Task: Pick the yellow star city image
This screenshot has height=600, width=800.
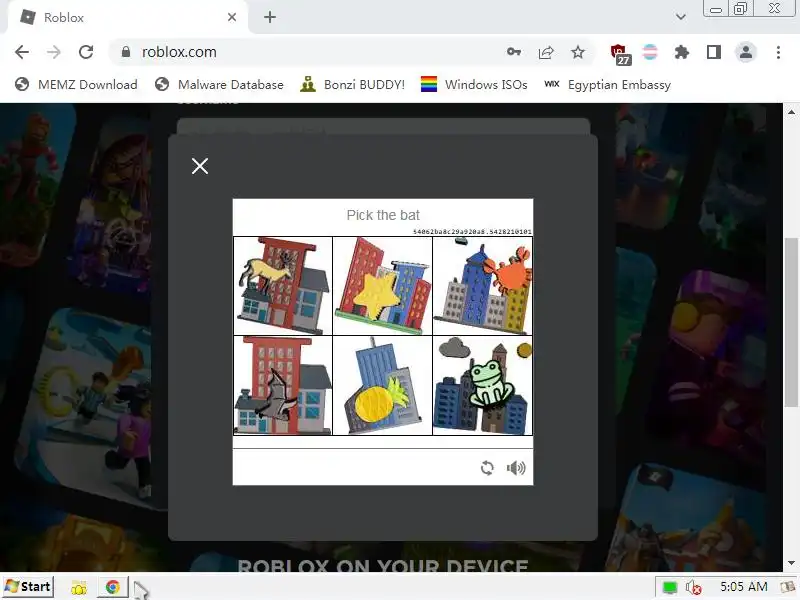Action: click(x=382, y=286)
